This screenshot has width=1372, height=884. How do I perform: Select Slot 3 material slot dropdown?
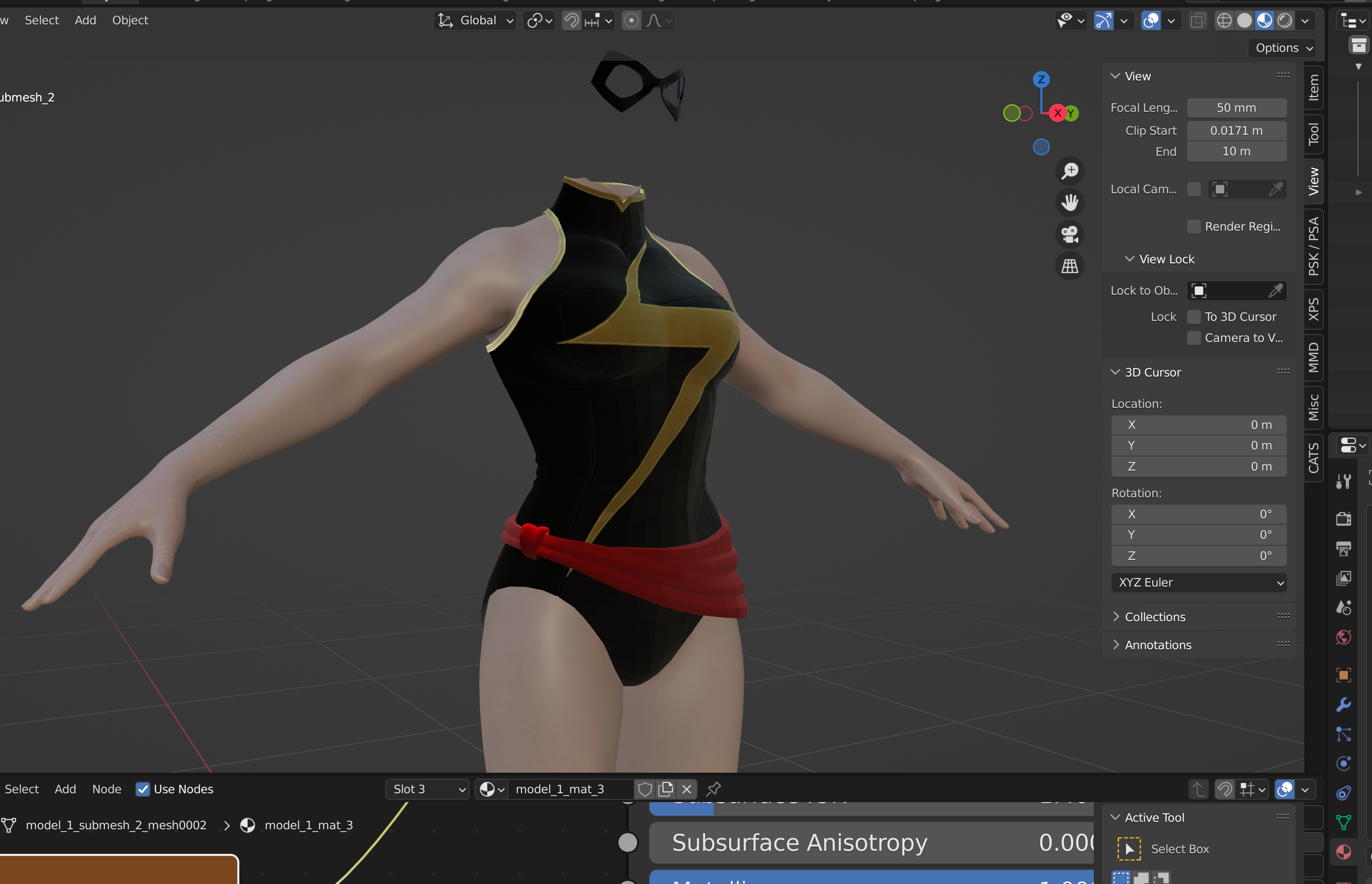[x=427, y=789]
